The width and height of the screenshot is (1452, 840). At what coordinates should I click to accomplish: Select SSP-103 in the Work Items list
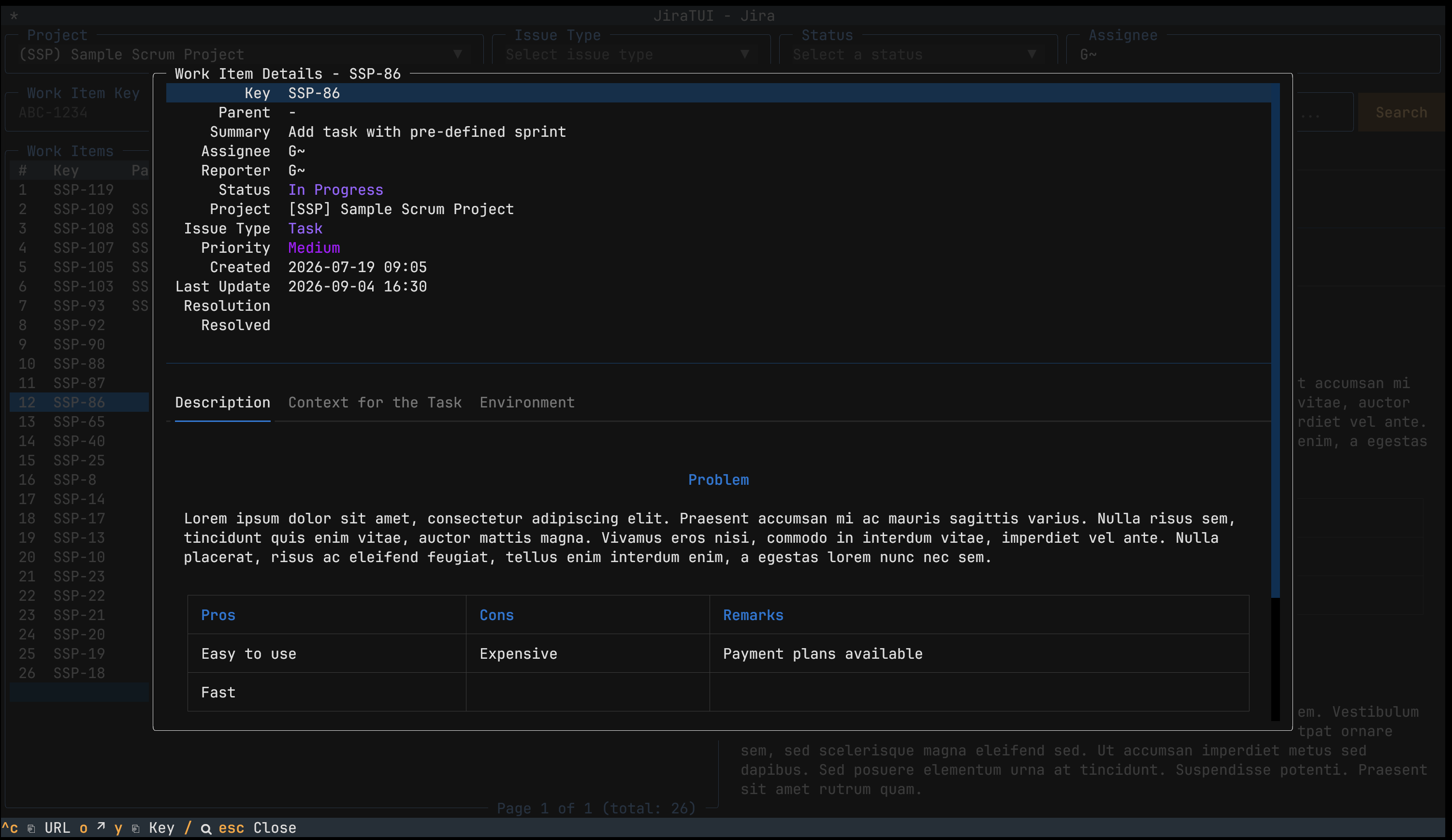coord(80,286)
